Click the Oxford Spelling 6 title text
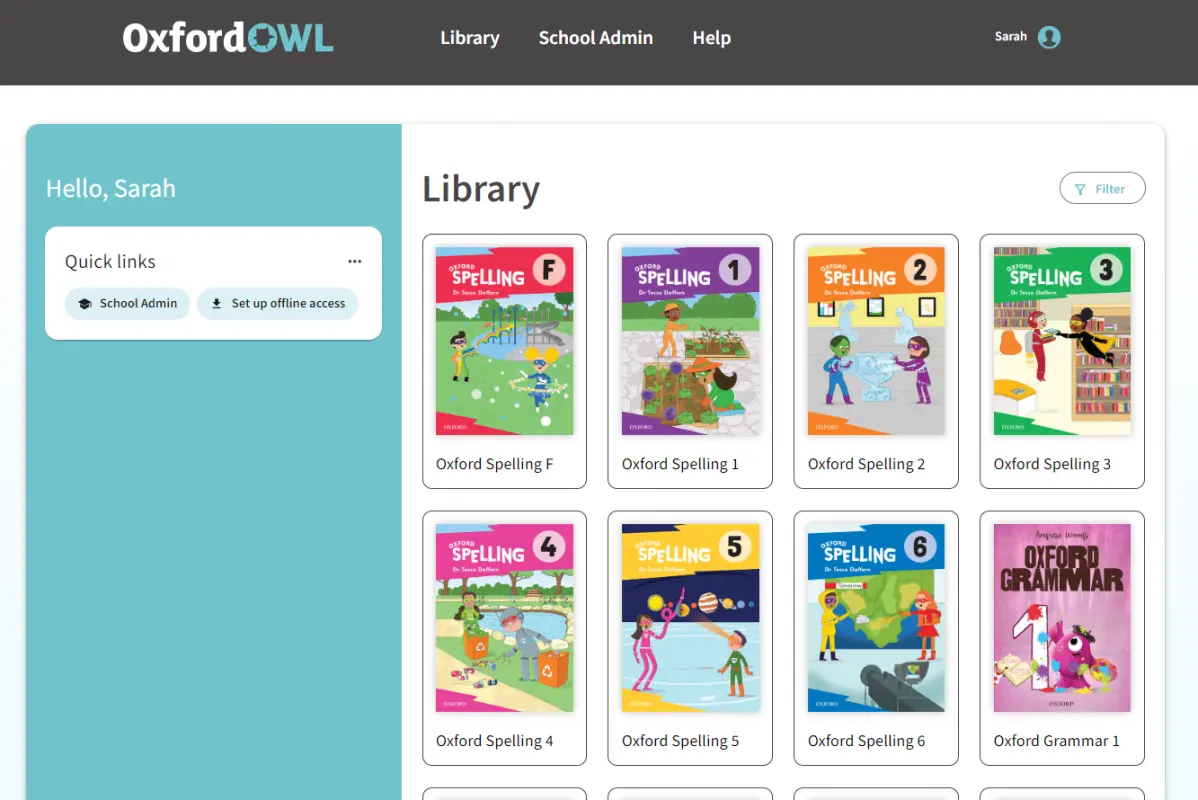 pos(866,741)
